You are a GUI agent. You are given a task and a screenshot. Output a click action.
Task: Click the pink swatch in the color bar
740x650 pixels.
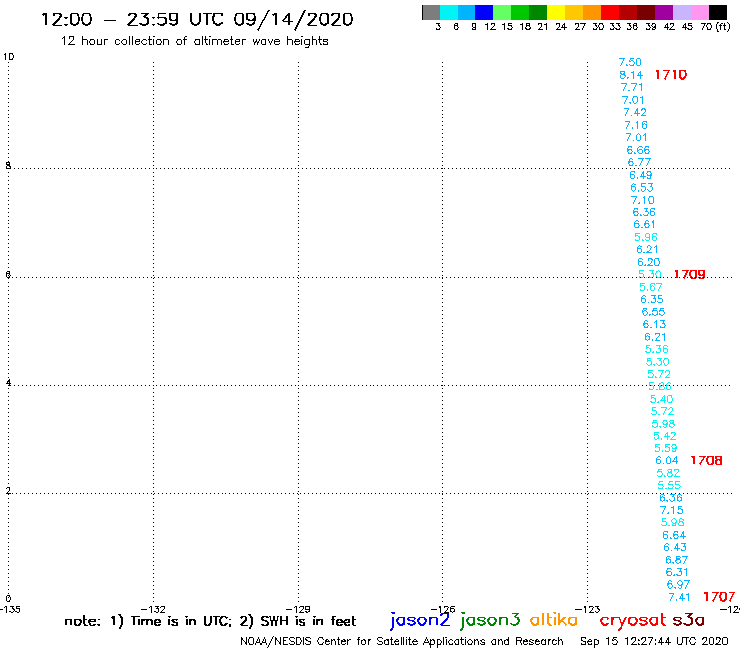699,12
